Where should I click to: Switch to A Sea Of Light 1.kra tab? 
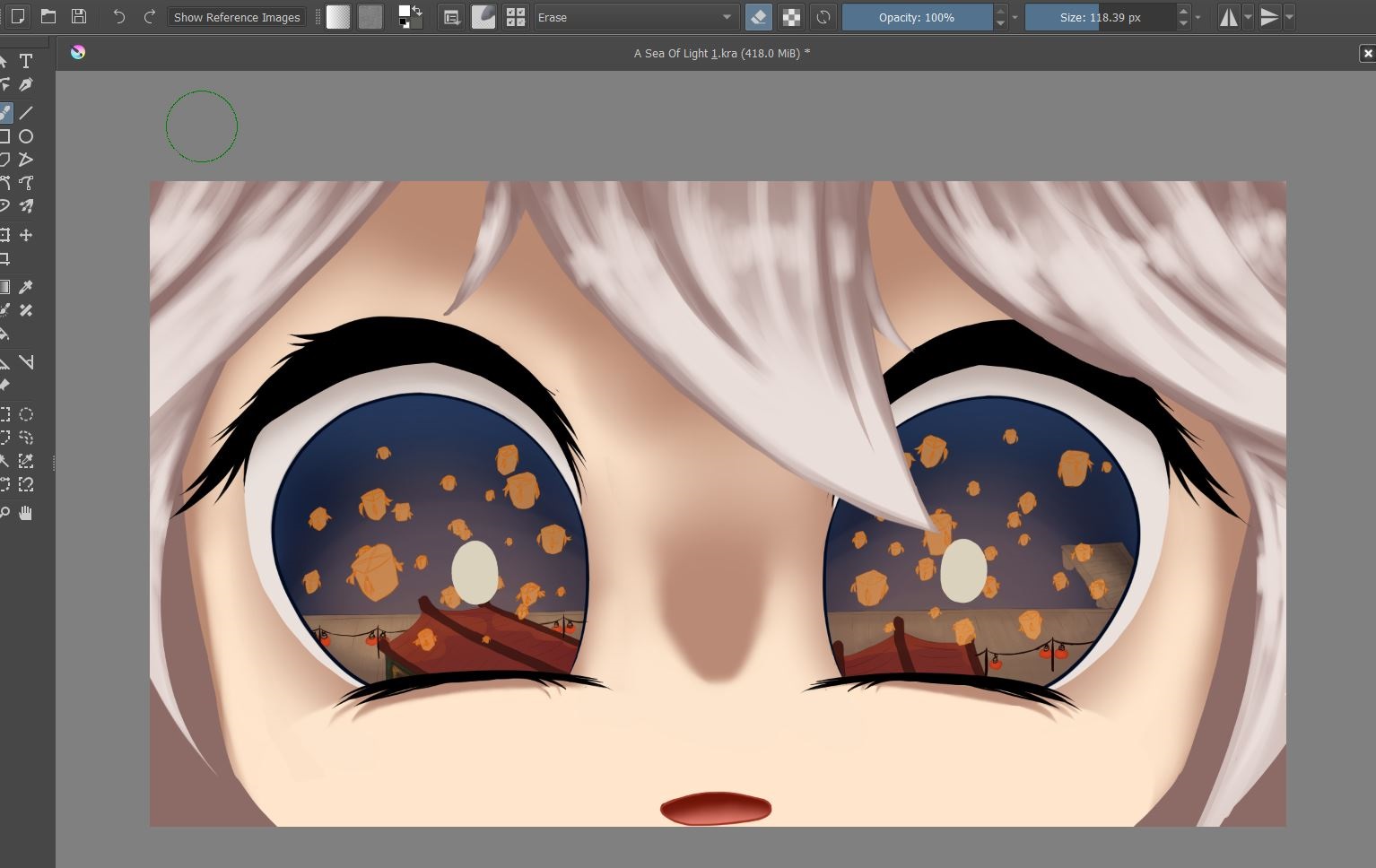(721, 53)
